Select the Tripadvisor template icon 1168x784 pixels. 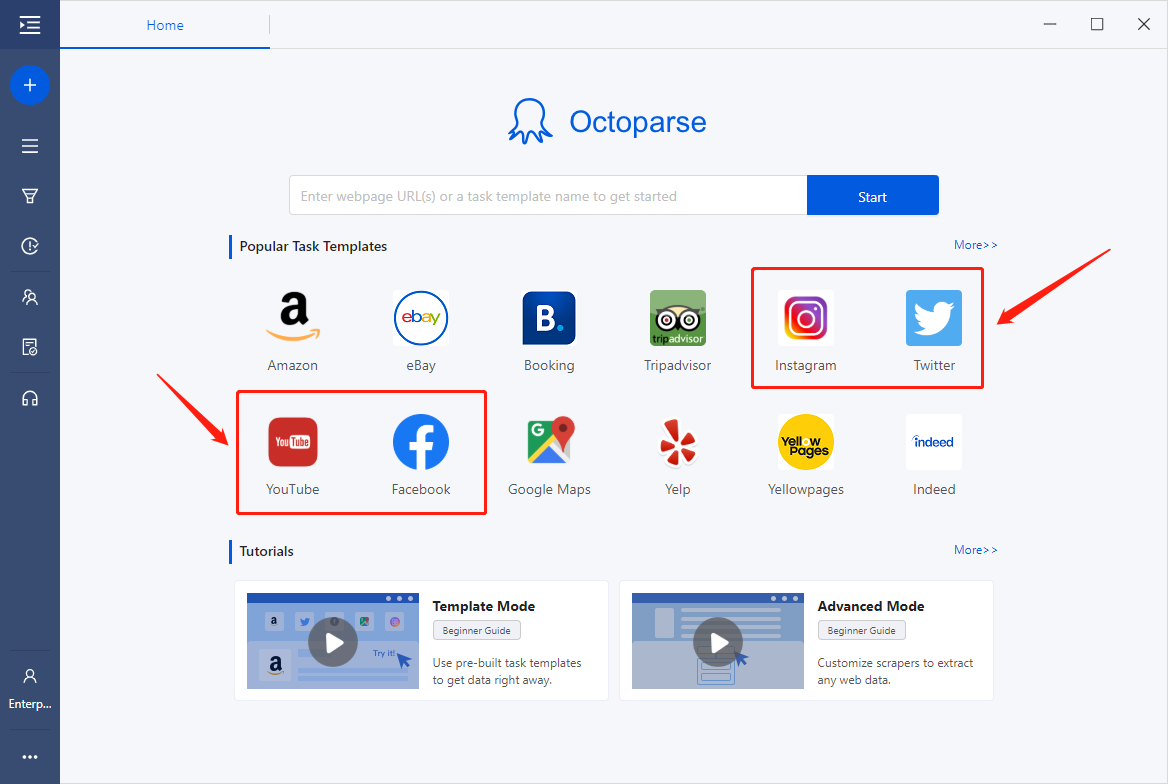(678, 318)
